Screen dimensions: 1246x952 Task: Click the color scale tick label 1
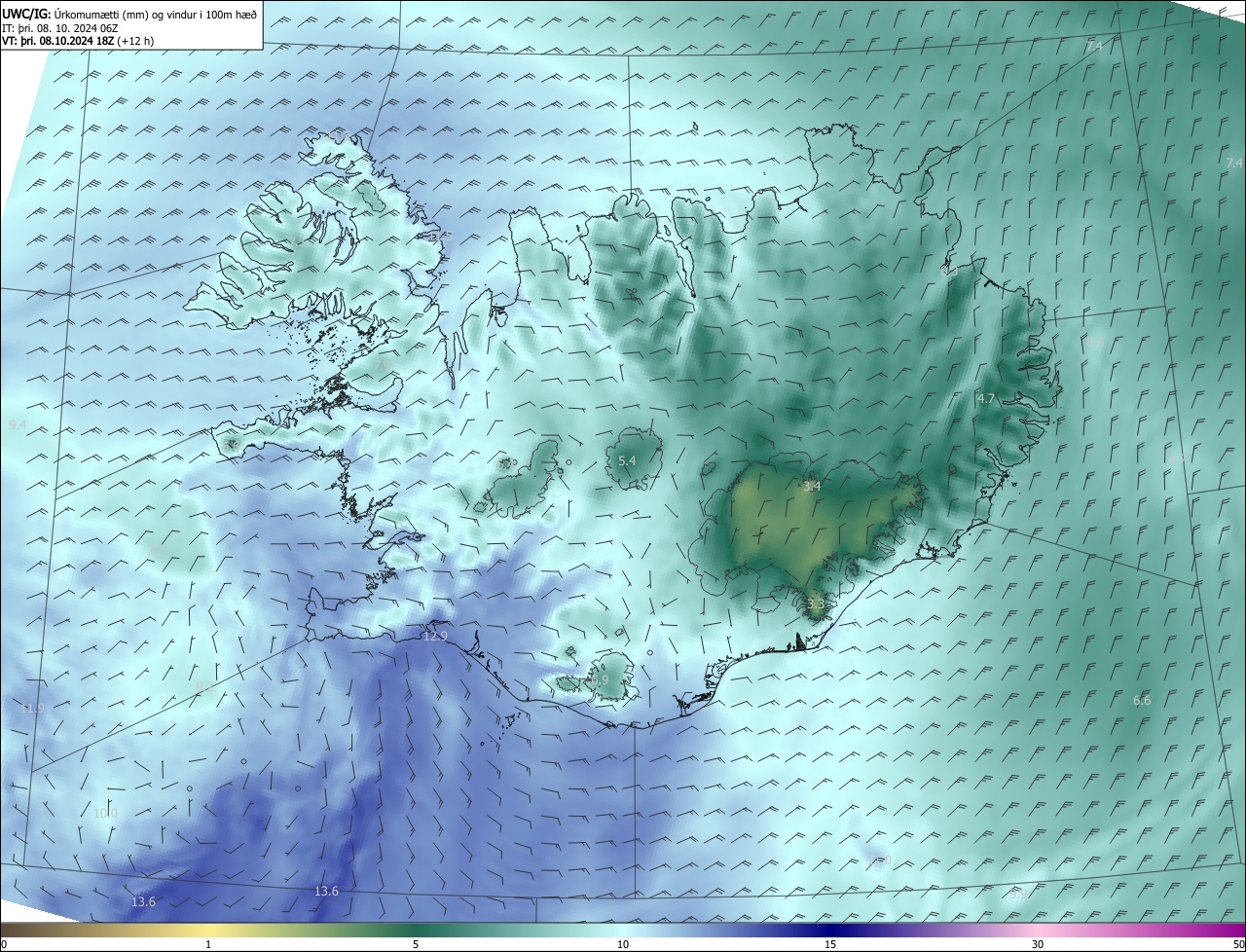tap(208, 945)
